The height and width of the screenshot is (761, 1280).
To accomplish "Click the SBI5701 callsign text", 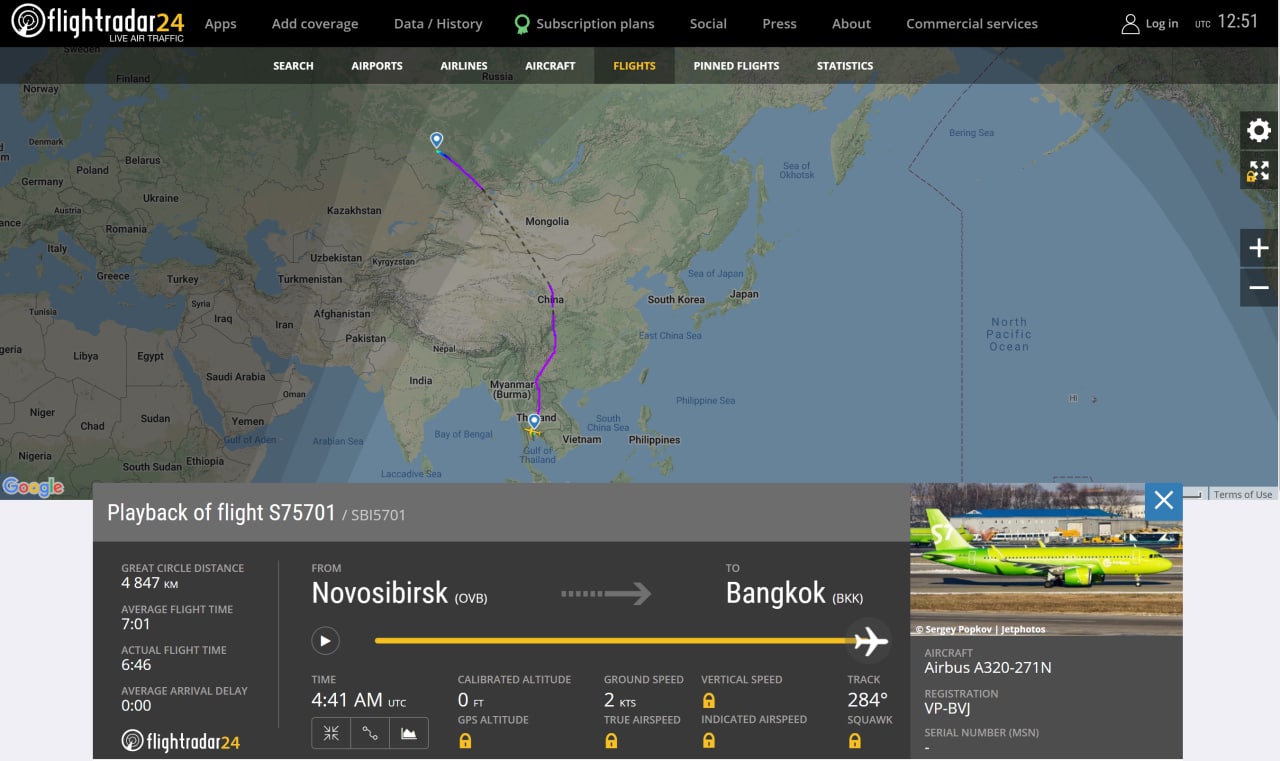I will pyautogui.click(x=378, y=515).
